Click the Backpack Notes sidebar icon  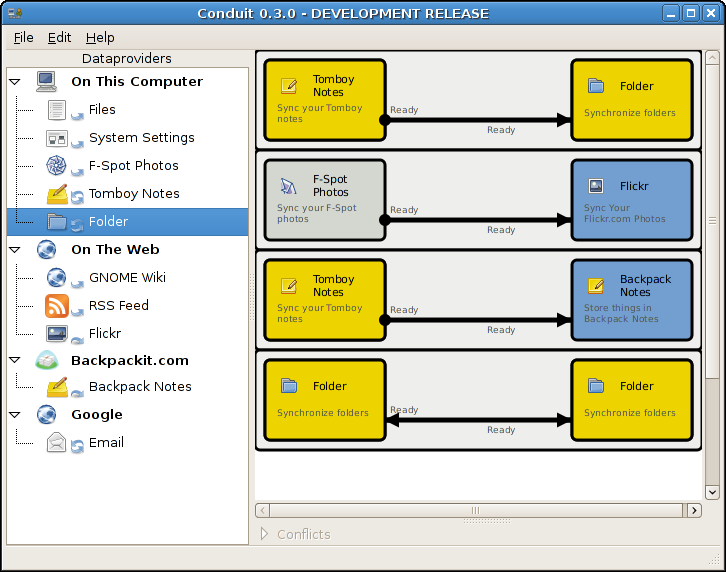point(57,387)
